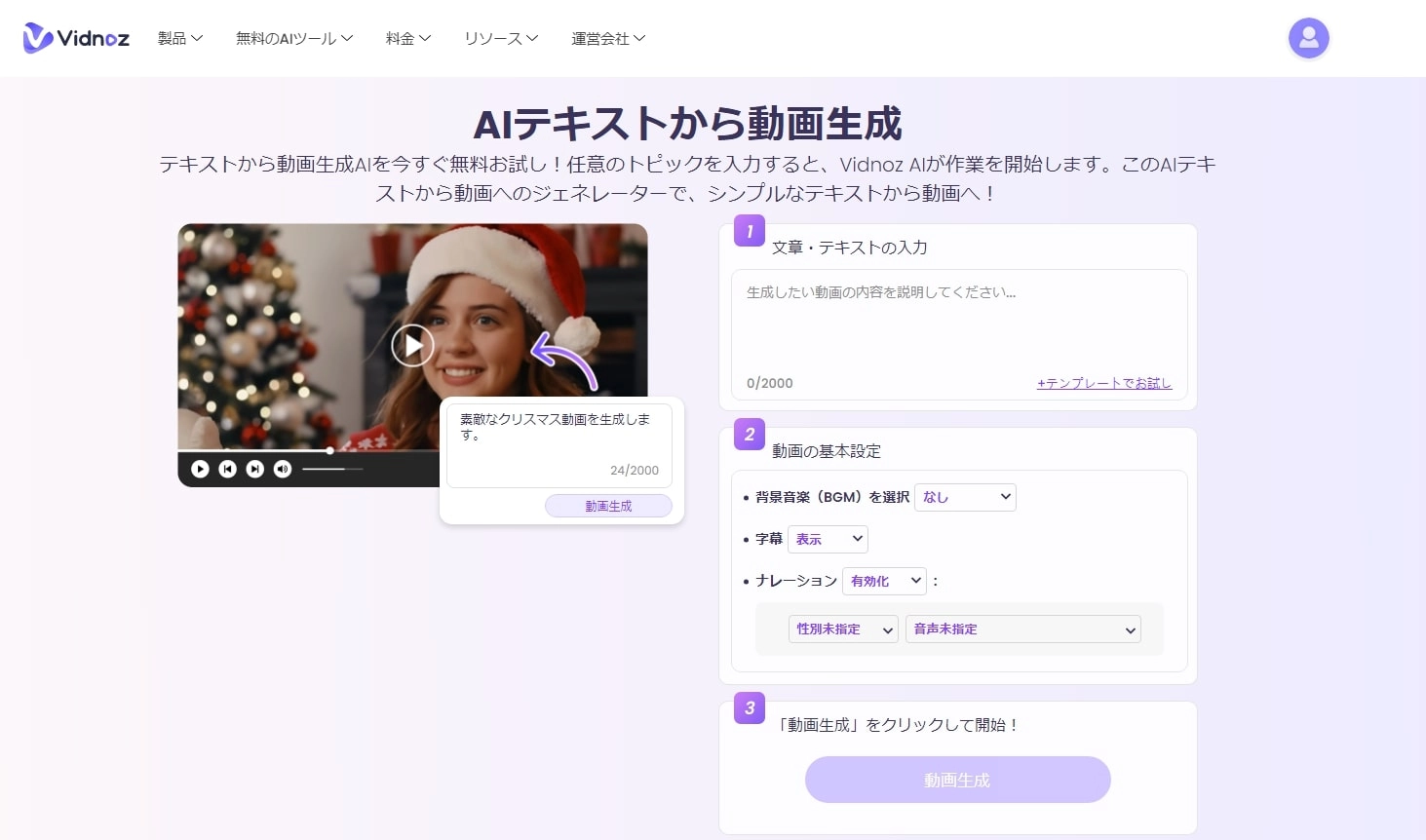Click the 0/2000 character counter
The width and height of the screenshot is (1426, 840).
[770, 383]
